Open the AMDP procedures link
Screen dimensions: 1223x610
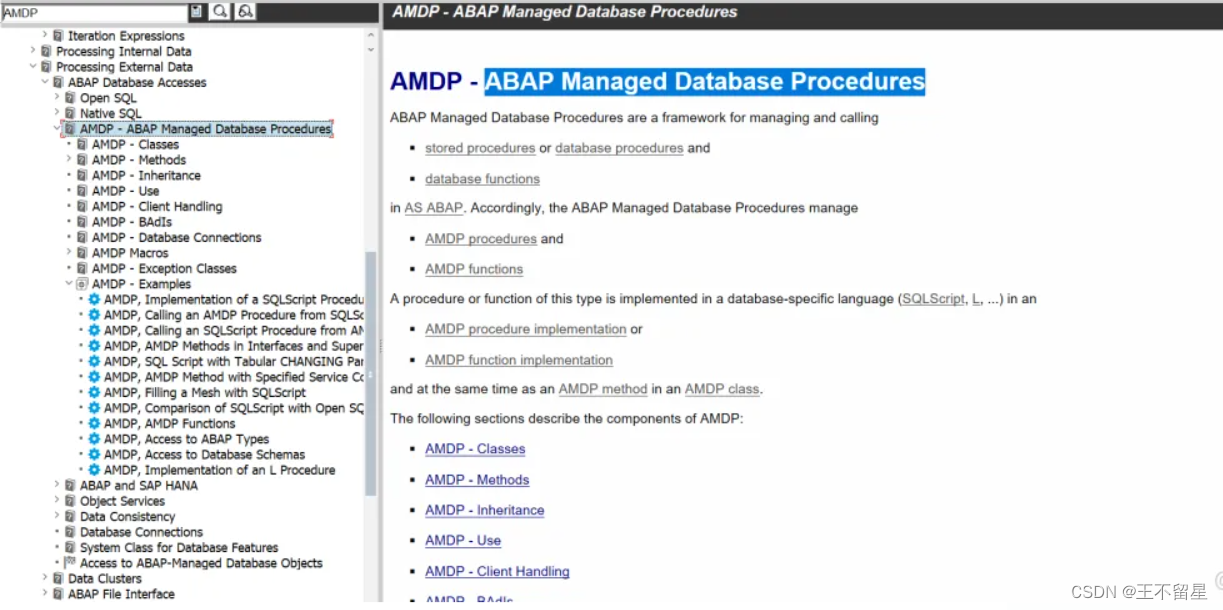pyautogui.click(x=481, y=239)
